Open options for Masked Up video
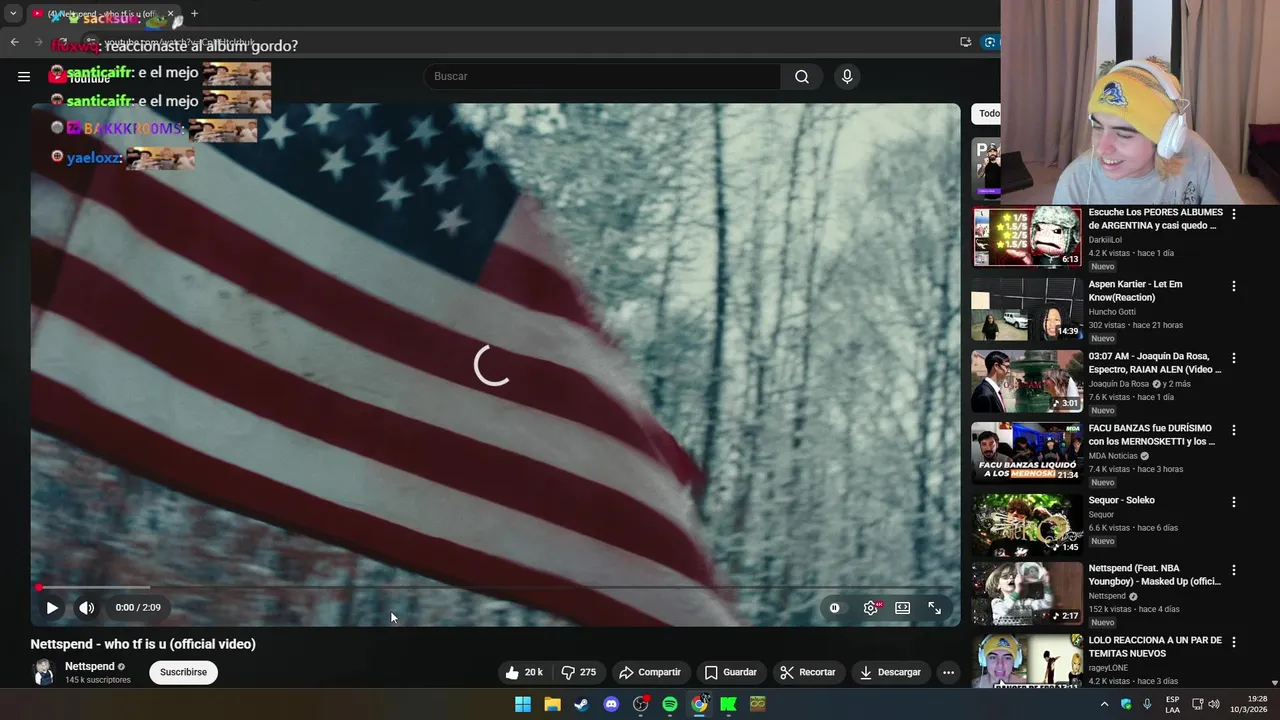1280x720 pixels. click(1233, 570)
